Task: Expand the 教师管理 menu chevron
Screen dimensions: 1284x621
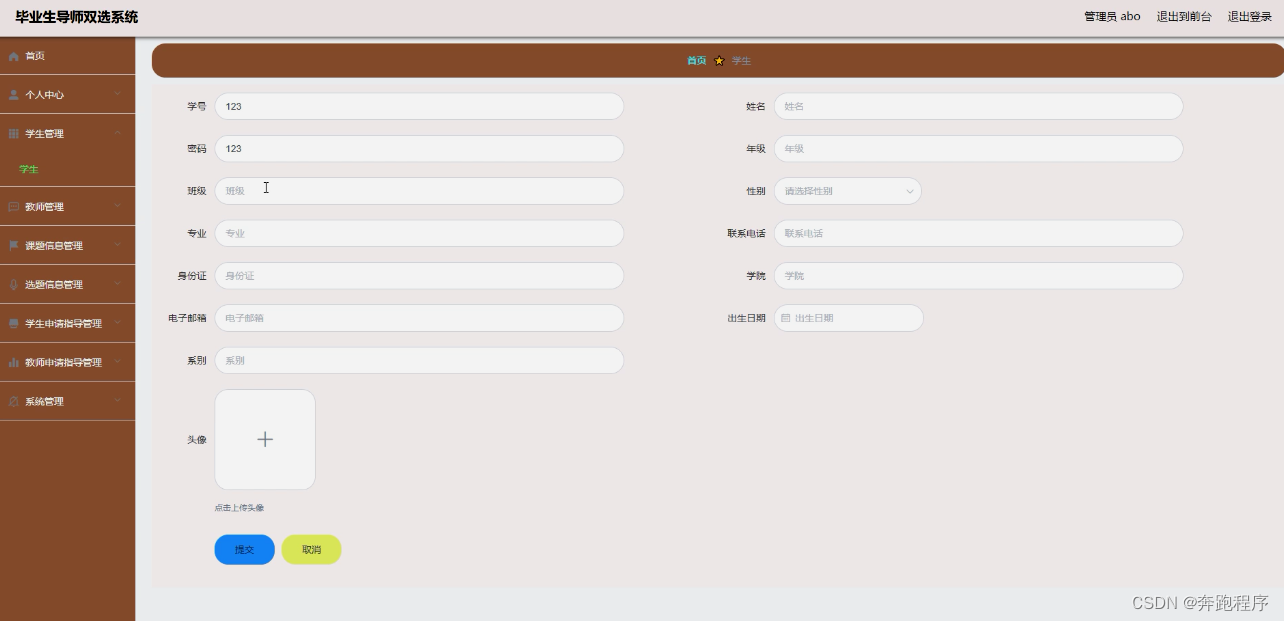Action: tap(117, 207)
